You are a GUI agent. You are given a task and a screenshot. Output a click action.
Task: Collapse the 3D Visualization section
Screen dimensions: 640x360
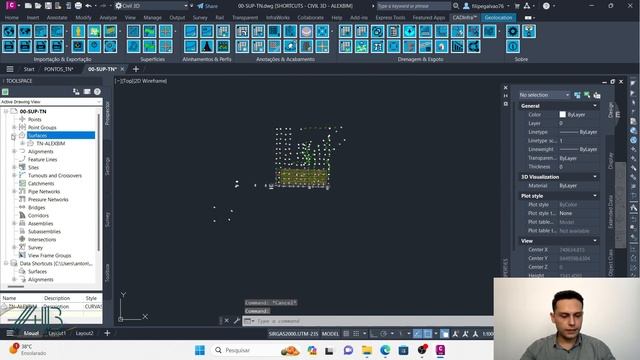595,177
